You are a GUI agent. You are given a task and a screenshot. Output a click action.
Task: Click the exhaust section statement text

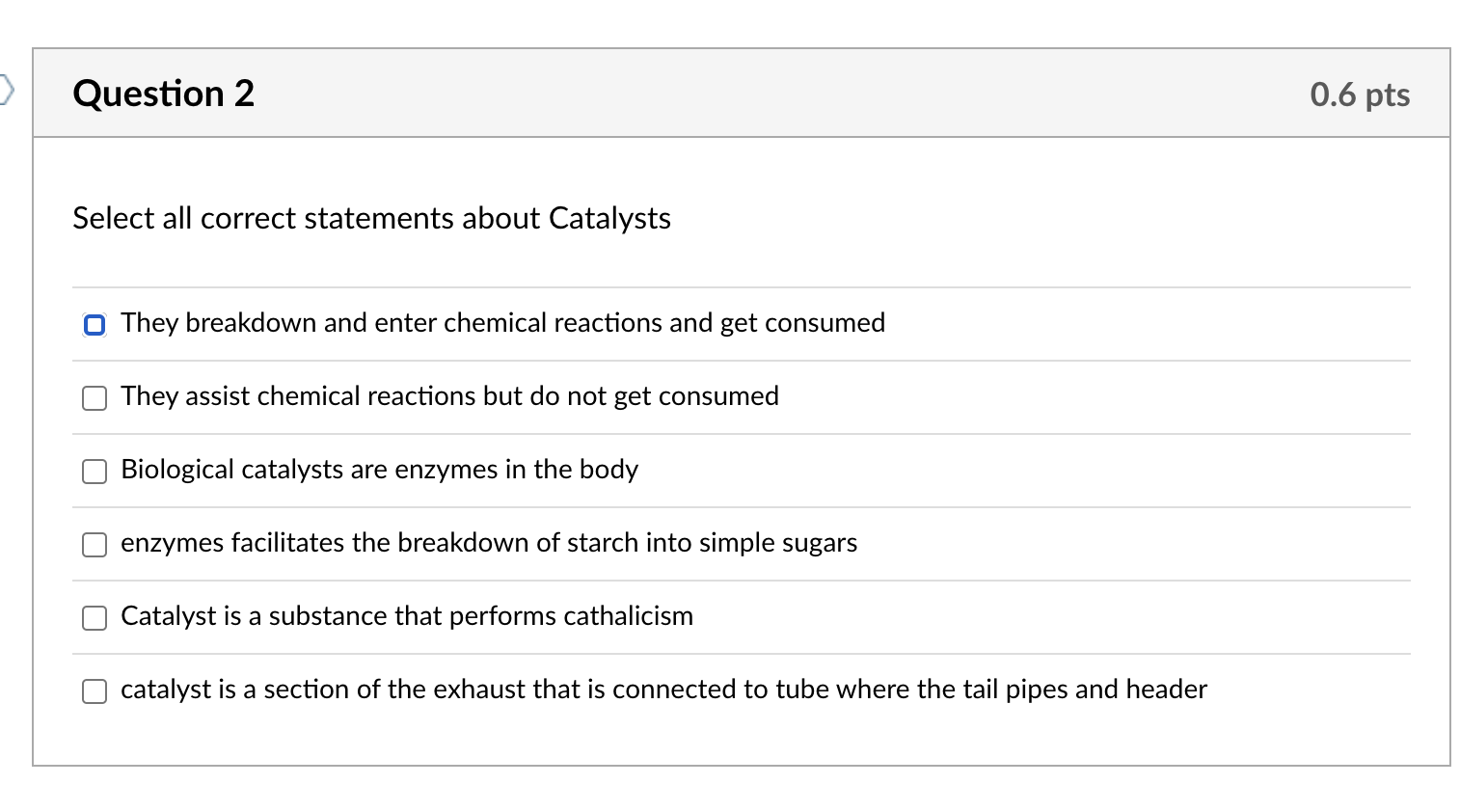[663, 690]
